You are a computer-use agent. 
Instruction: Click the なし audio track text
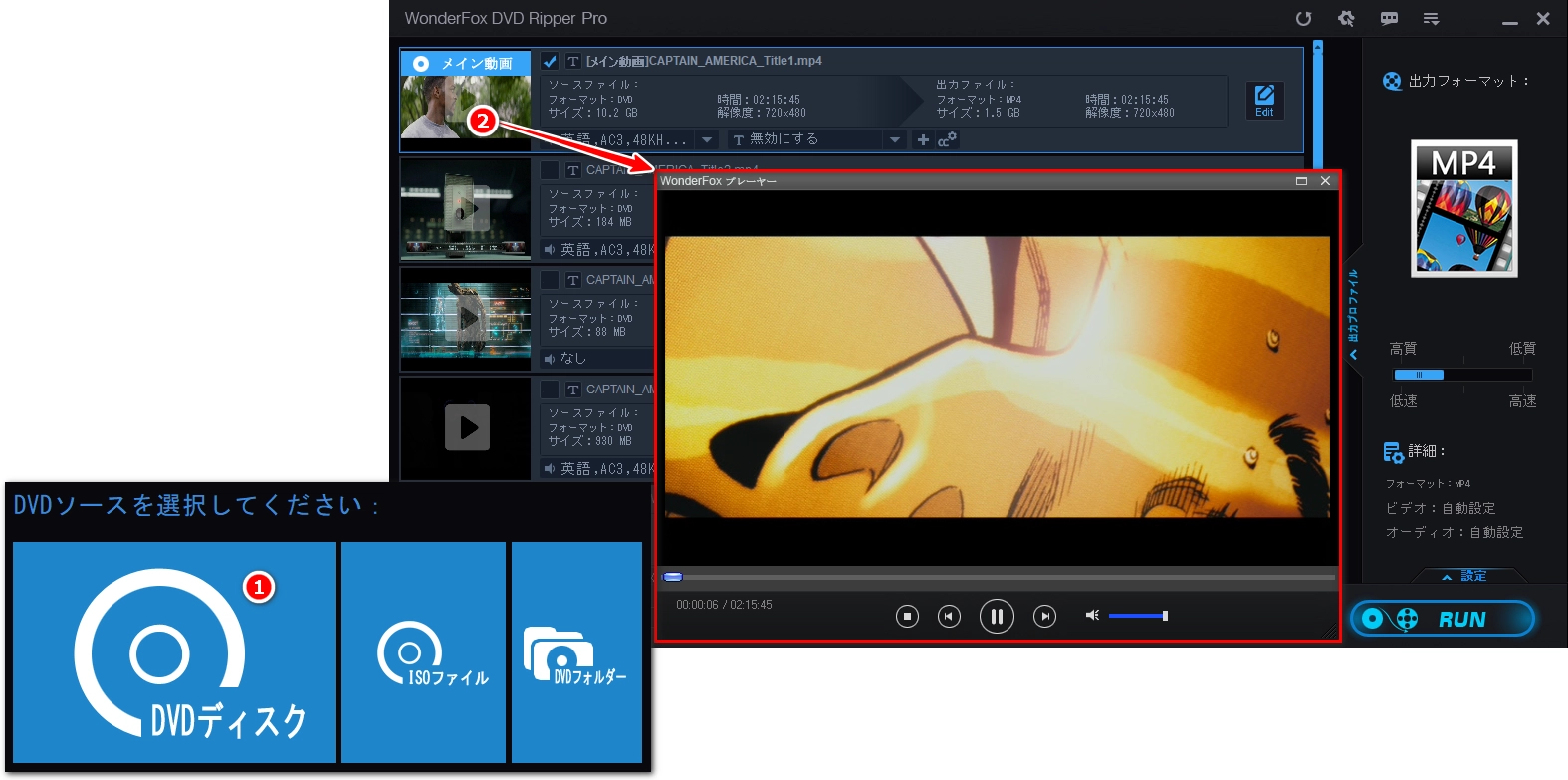click(573, 359)
